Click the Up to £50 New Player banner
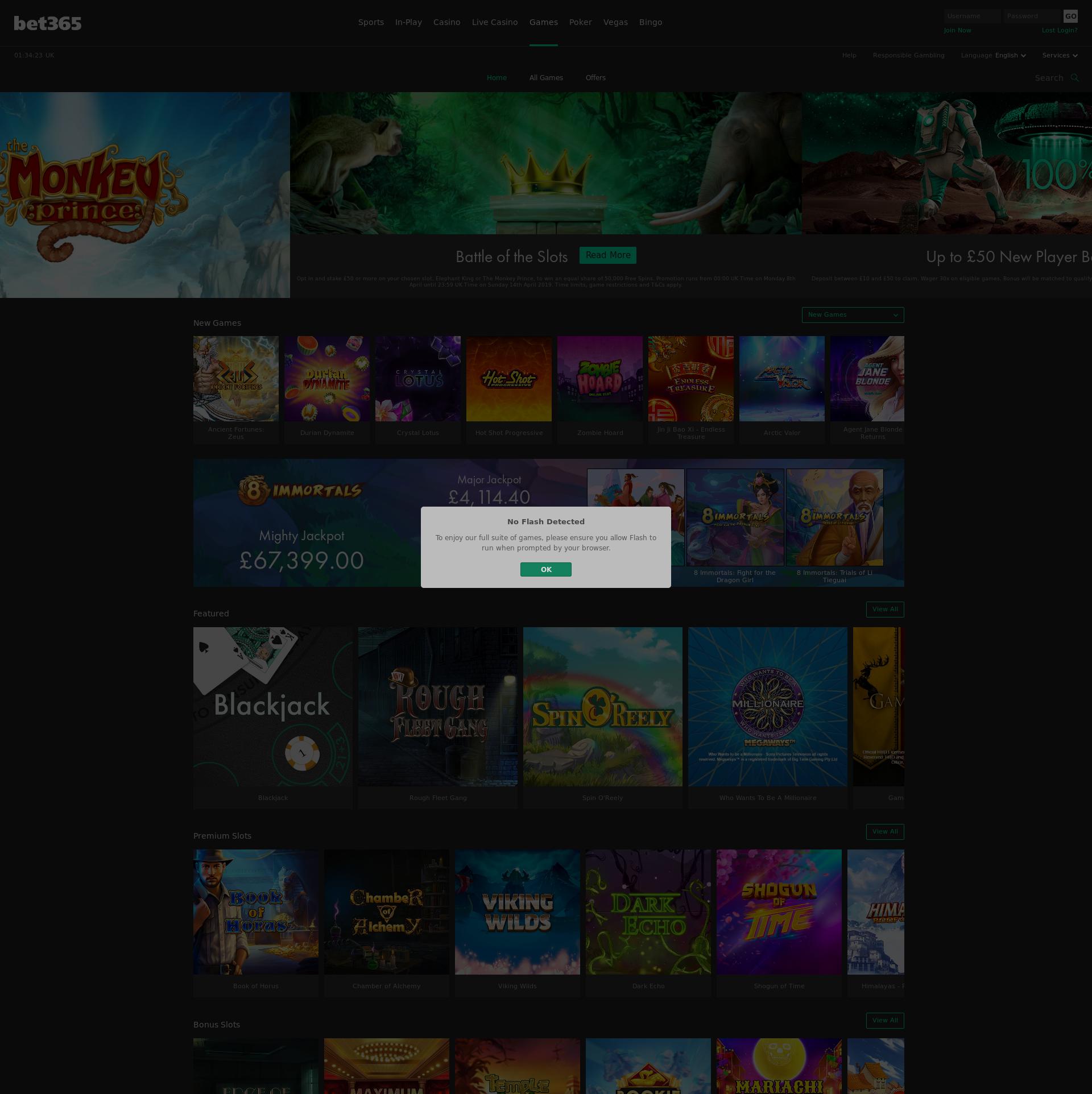The height and width of the screenshot is (1094, 1092). (x=947, y=195)
